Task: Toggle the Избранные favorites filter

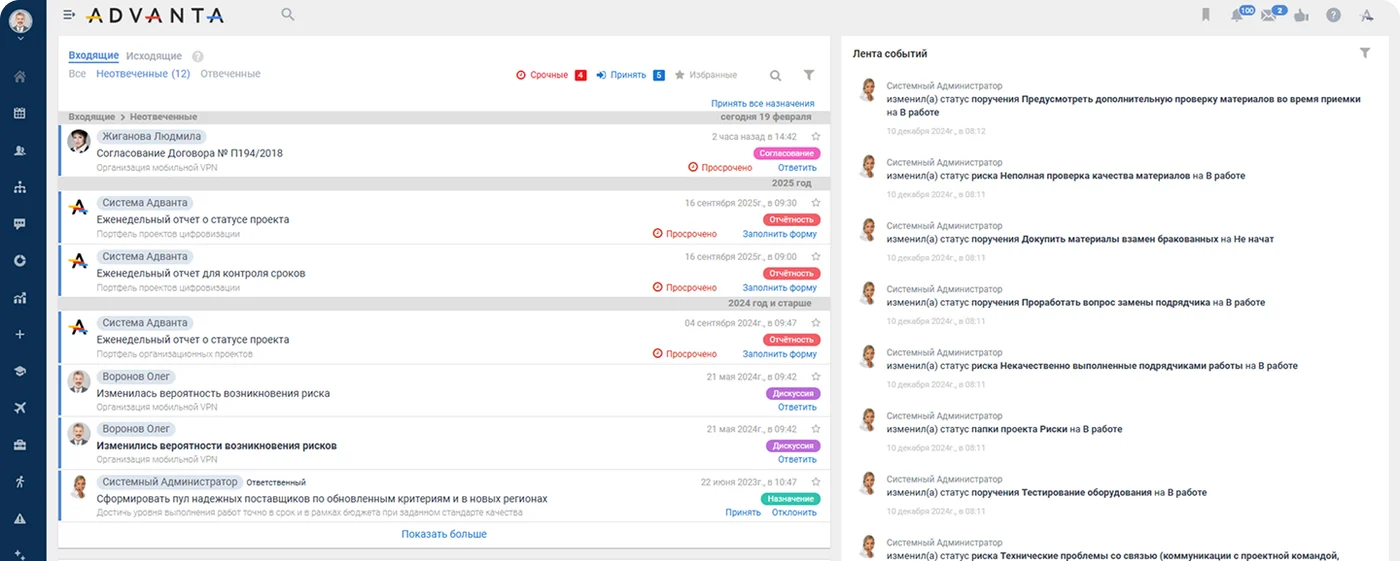Action: 706,75
